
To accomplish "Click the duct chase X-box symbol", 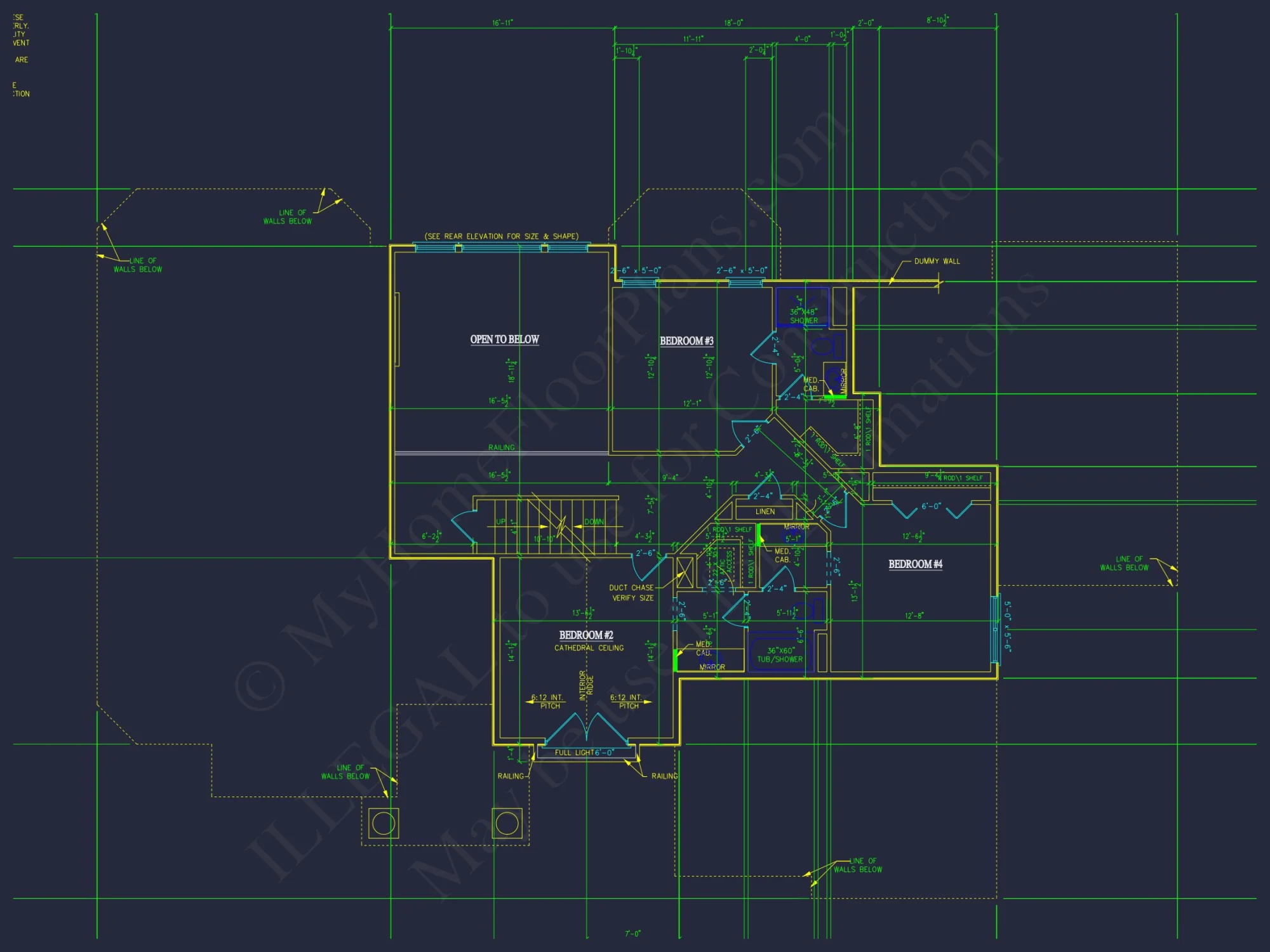I will click(x=685, y=572).
